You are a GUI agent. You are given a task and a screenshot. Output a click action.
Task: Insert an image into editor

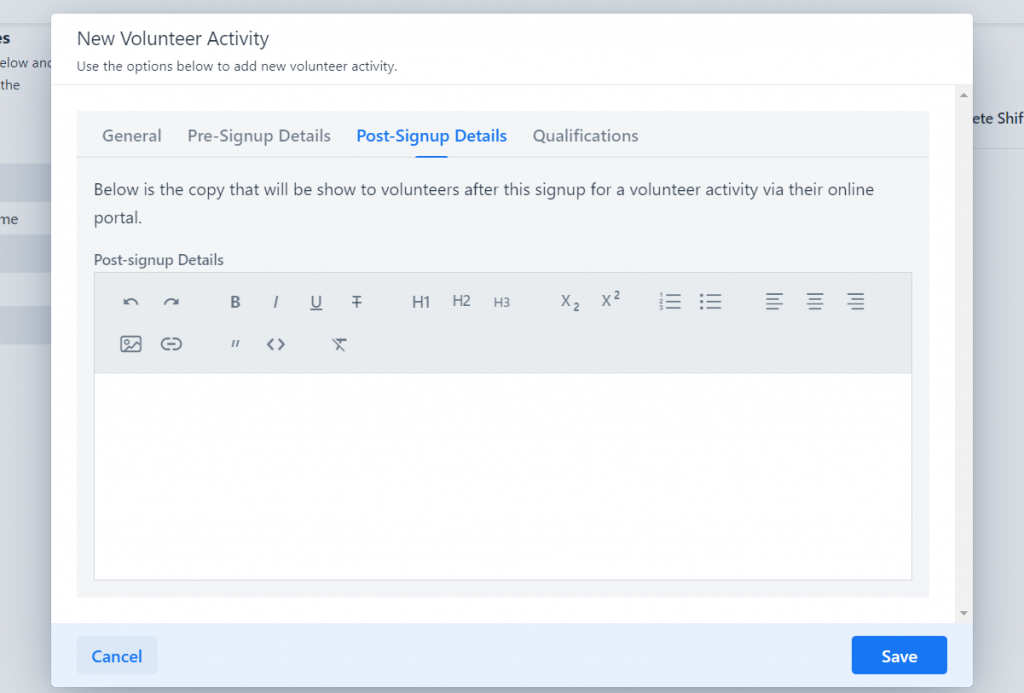[x=131, y=344]
